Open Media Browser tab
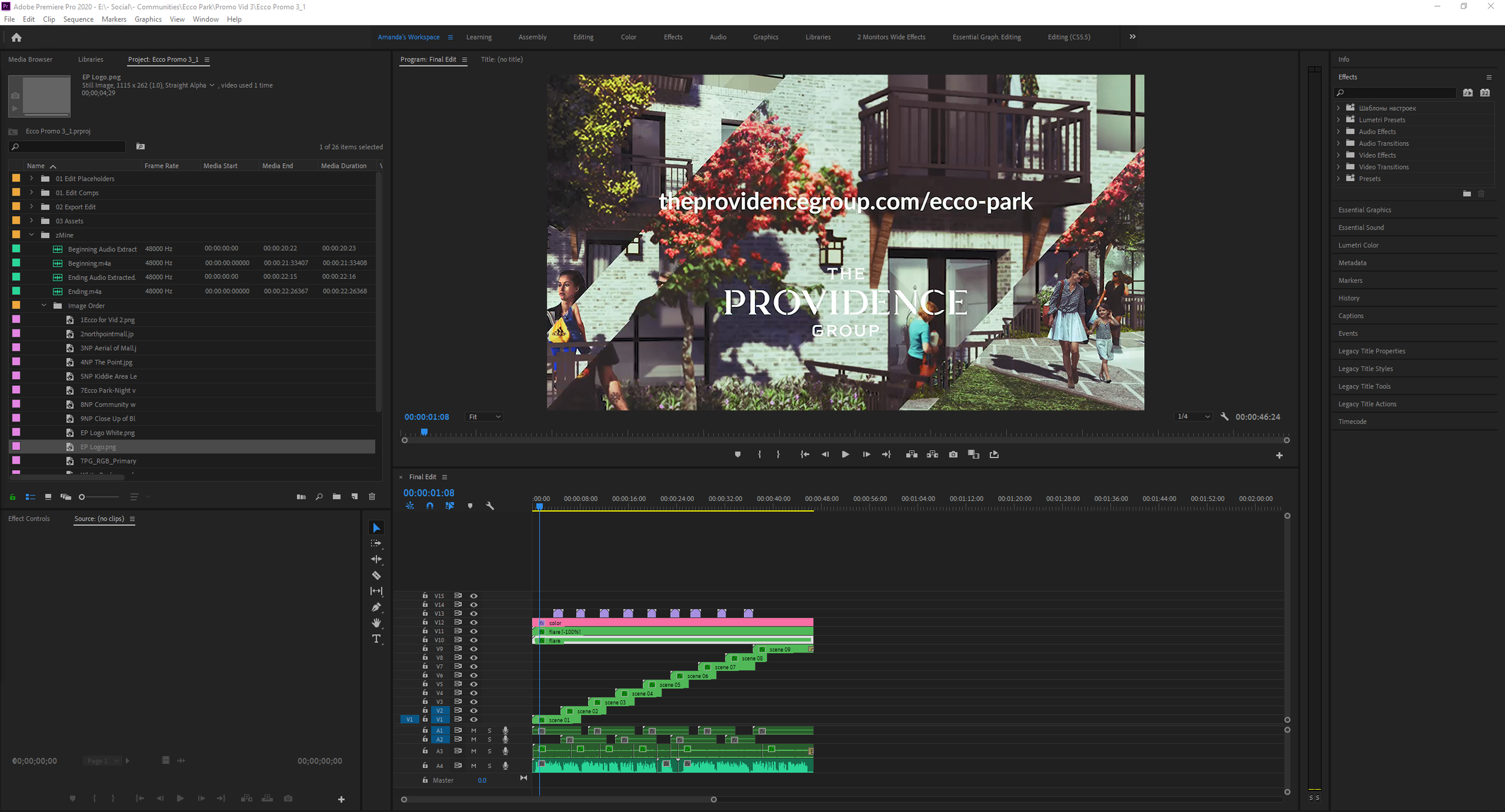The width and height of the screenshot is (1505, 812). 30,60
